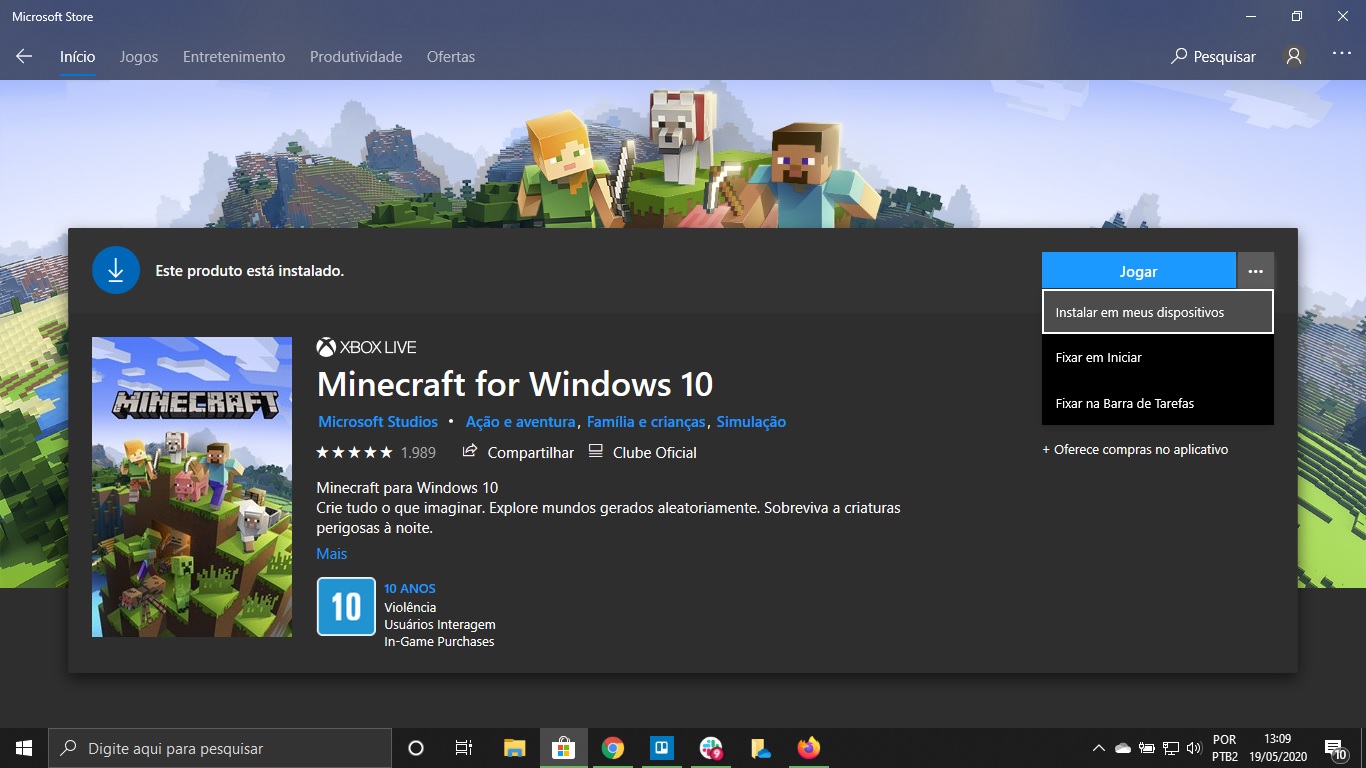Screen dimensions: 1366x768
Task: Open Firefox from the taskbar
Action: (809, 748)
